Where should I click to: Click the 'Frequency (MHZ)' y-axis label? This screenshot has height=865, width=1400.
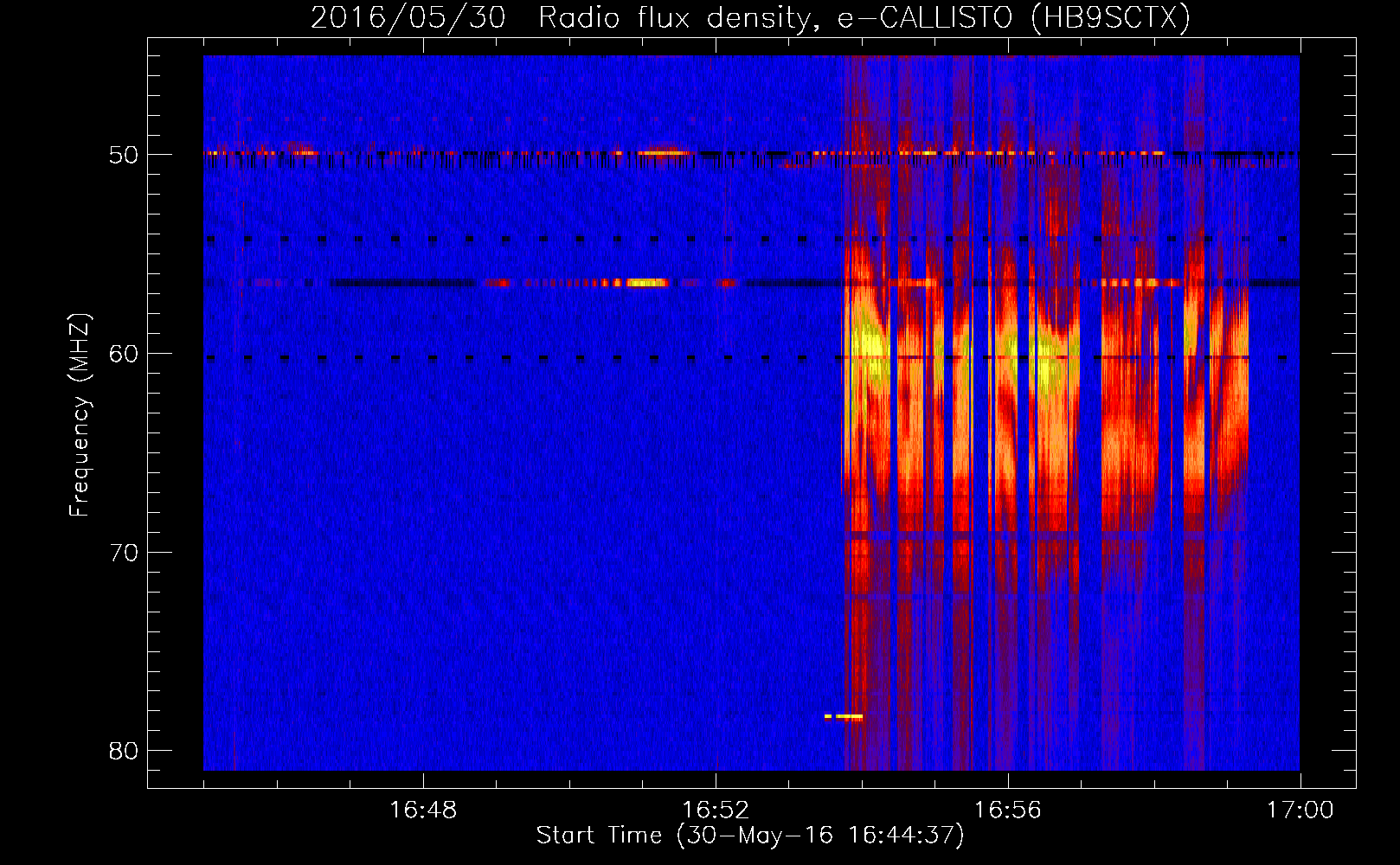click(80, 415)
